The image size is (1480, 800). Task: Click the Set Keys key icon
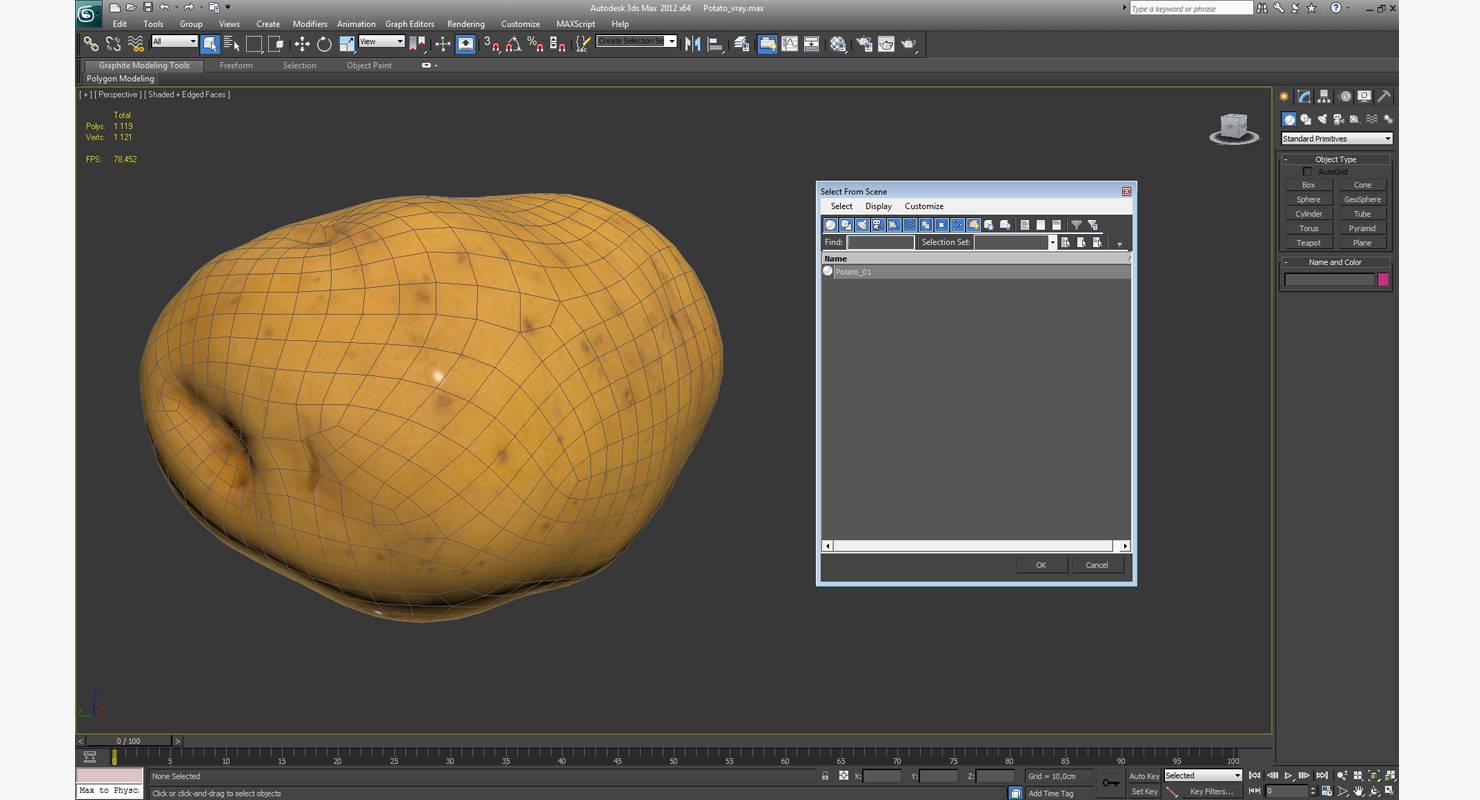pyautogui.click(x=1111, y=783)
